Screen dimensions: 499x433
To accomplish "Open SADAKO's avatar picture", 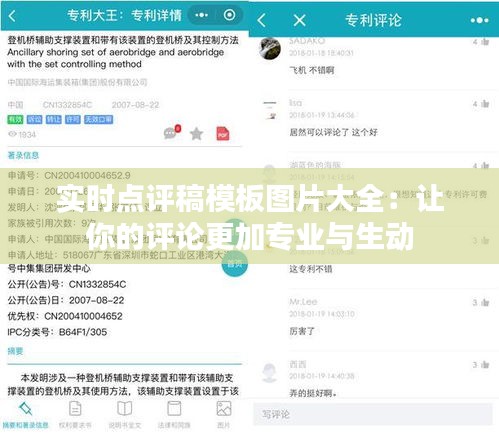I will click(270, 49).
